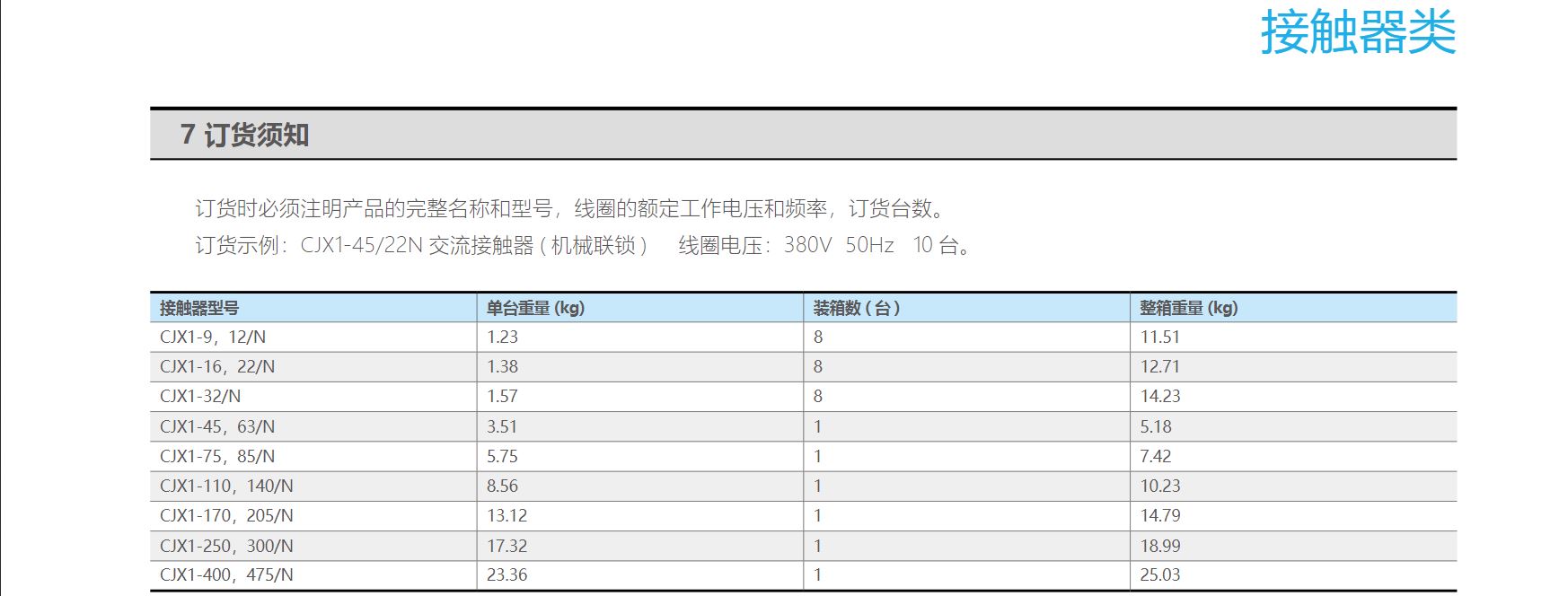Click the full-box weight 14.79
The width and height of the screenshot is (1568, 596).
(x=1160, y=516)
